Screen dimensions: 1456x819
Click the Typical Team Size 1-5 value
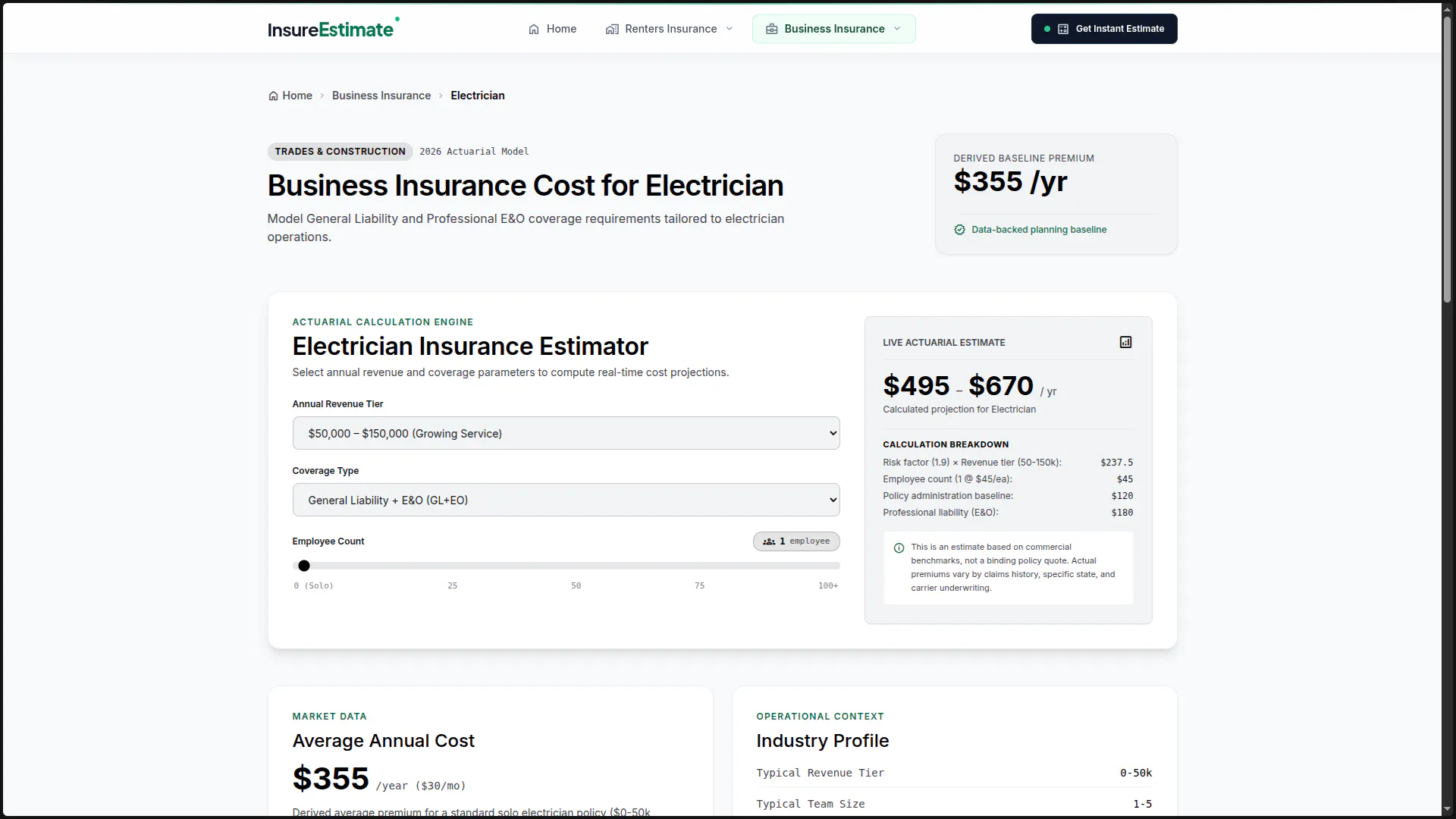click(x=1142, y=804)
